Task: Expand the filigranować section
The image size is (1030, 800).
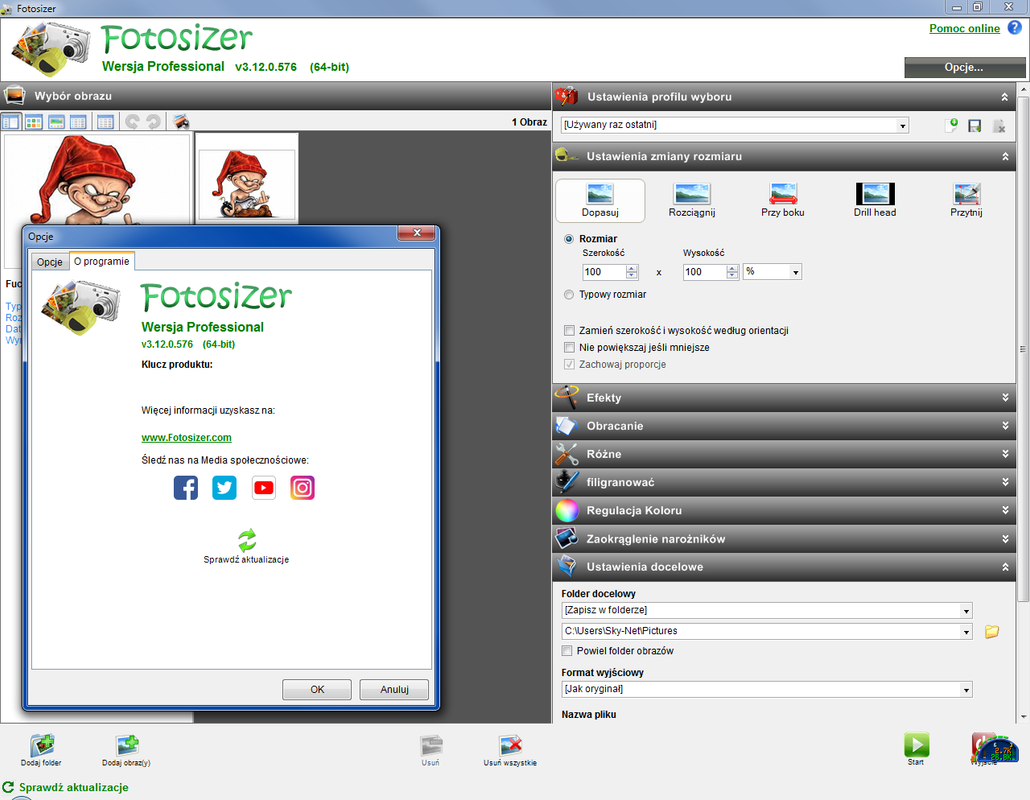Action: pyautogui.click(x=784, y=483)
